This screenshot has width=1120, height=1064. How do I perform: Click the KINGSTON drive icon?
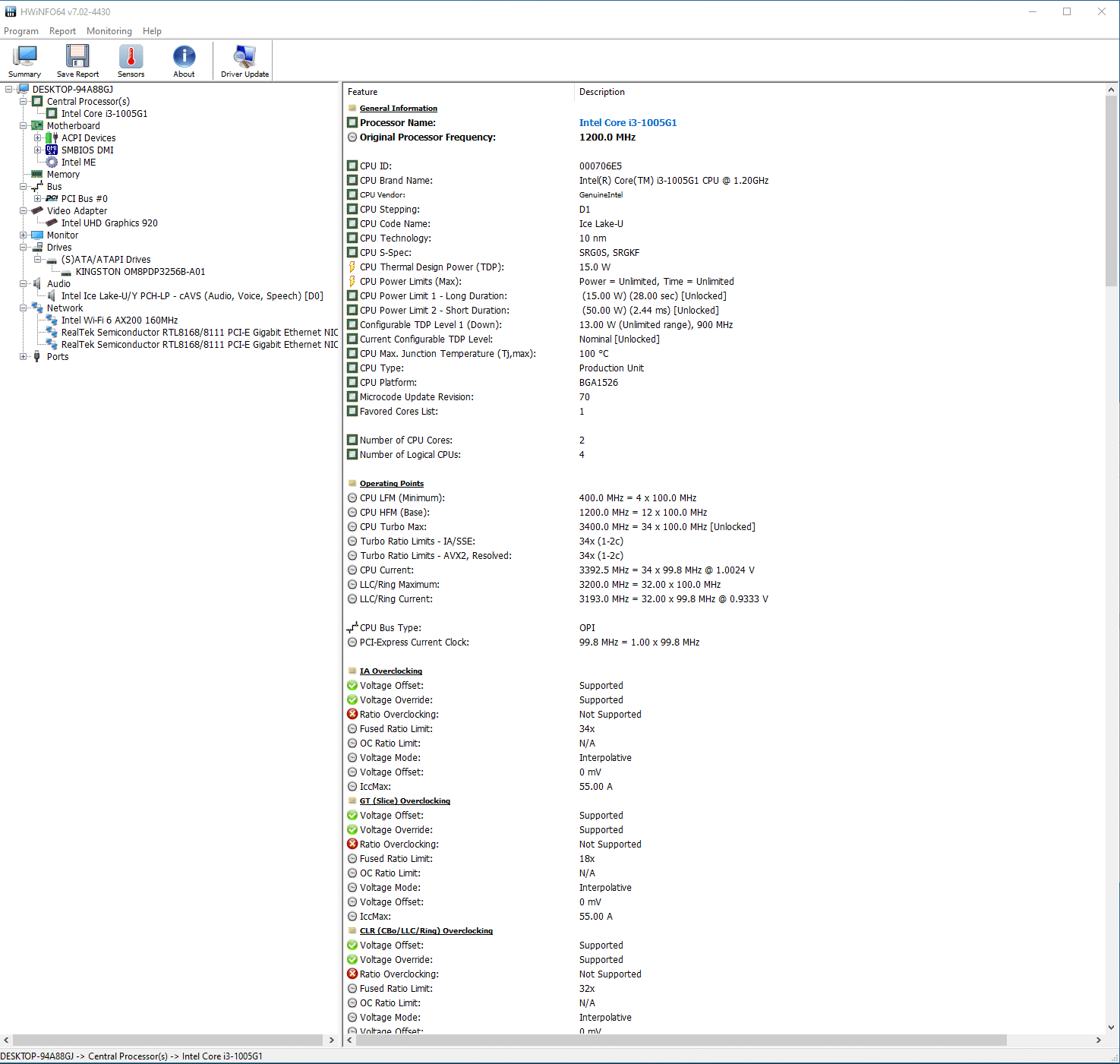66,272
